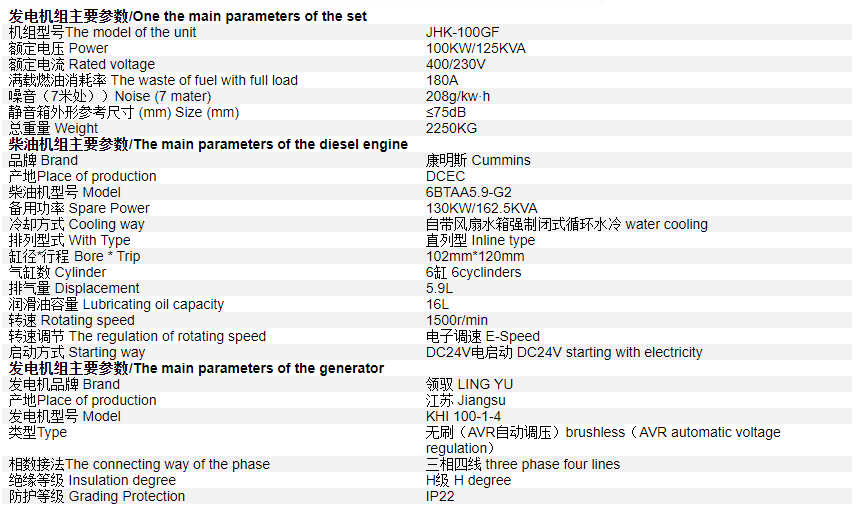Select the 100KW/125KVA power value
Screen dimensions: 862x515
(476, 48)
